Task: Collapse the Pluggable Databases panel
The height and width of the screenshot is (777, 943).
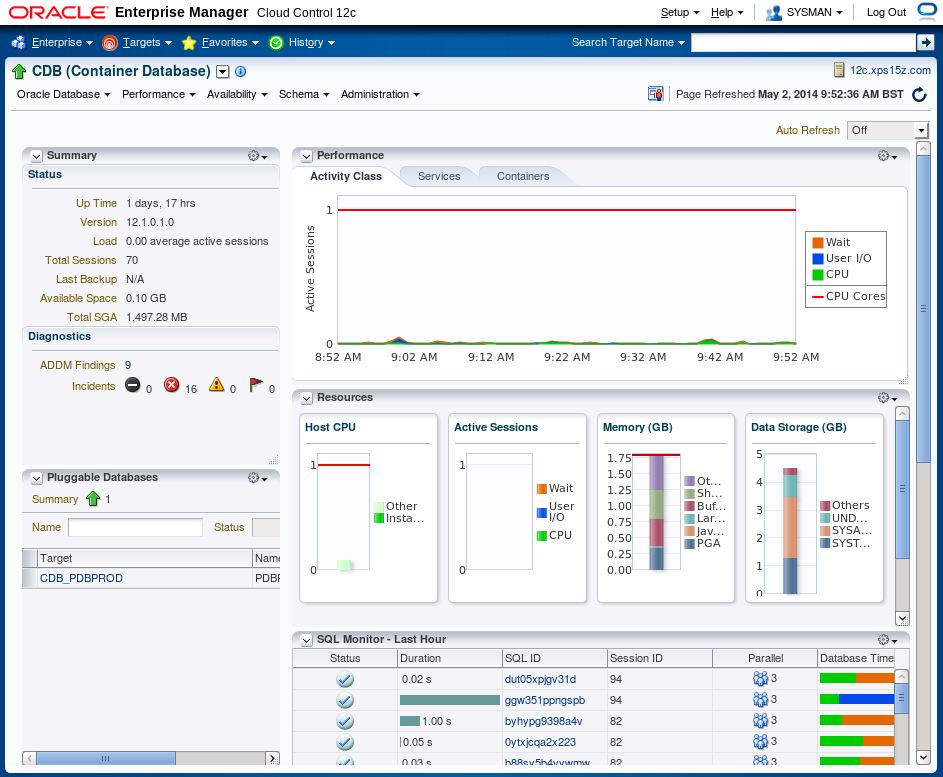Action: click(37, 478)
